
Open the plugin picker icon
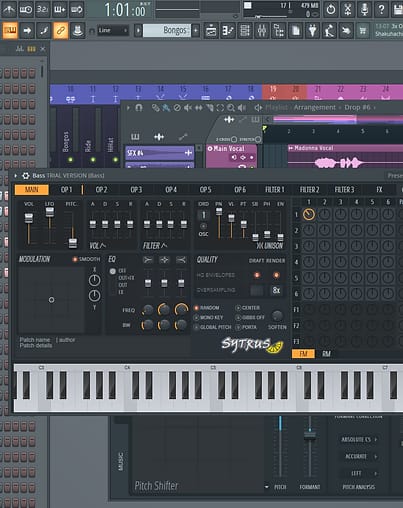[312, 31]
